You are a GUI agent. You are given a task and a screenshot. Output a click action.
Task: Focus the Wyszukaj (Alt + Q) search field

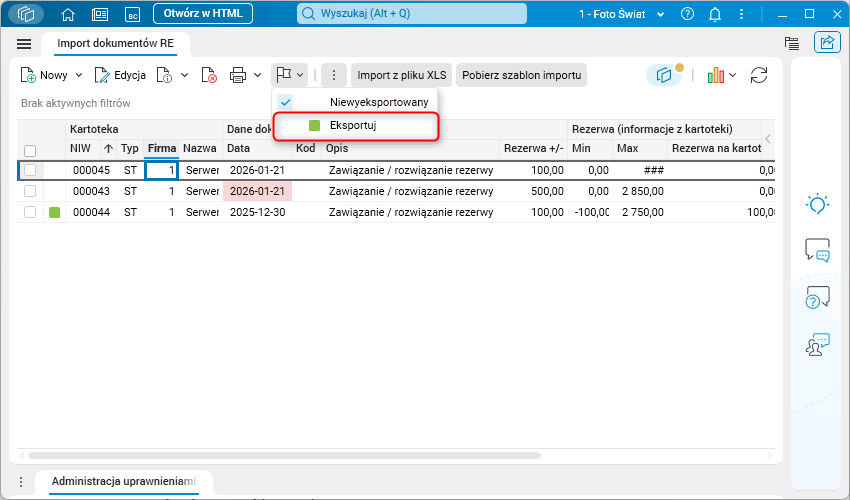[x=412, y=14]
